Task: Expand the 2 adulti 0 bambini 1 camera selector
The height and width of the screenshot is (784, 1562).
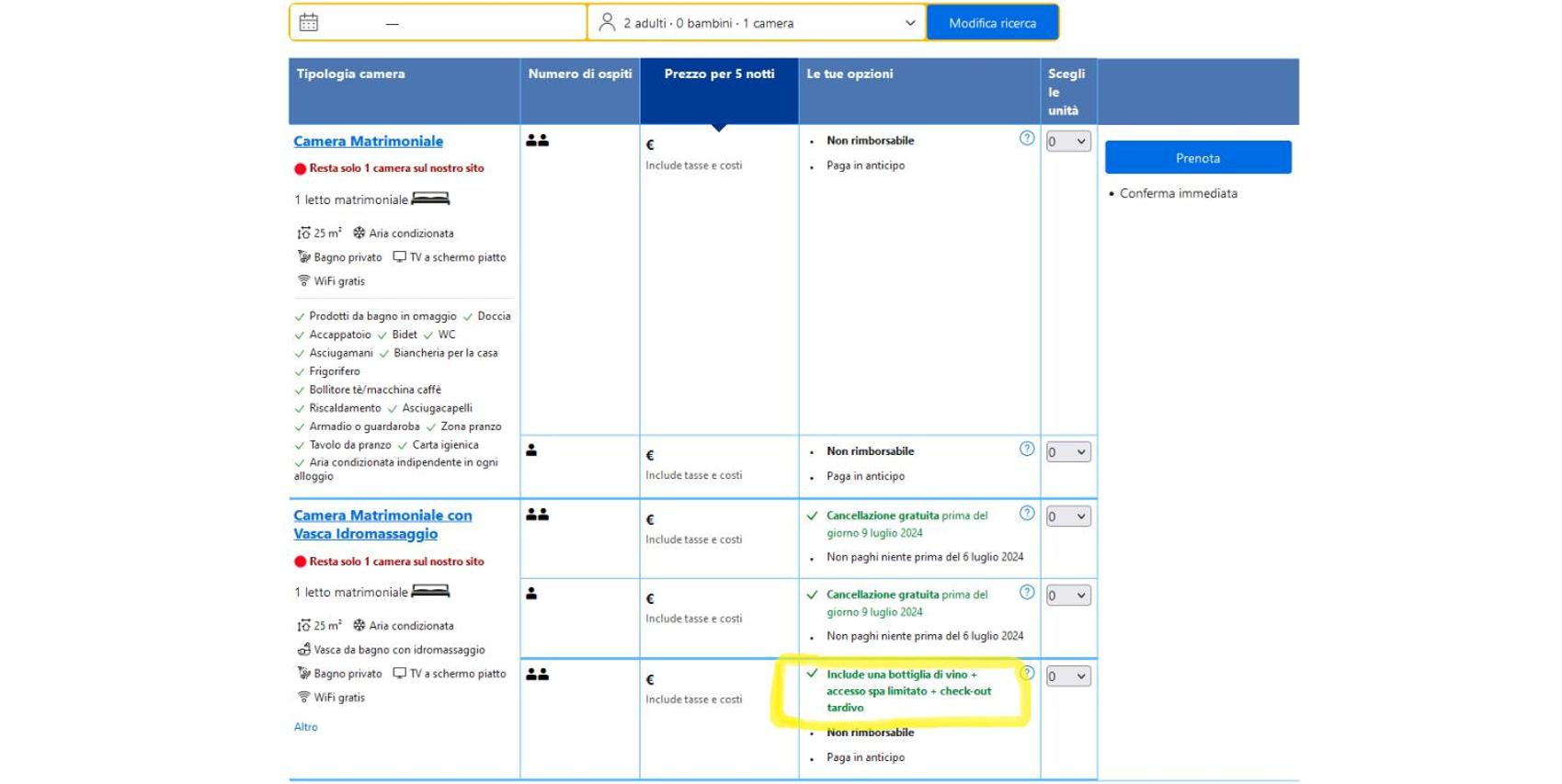Action: click(757, 23)
